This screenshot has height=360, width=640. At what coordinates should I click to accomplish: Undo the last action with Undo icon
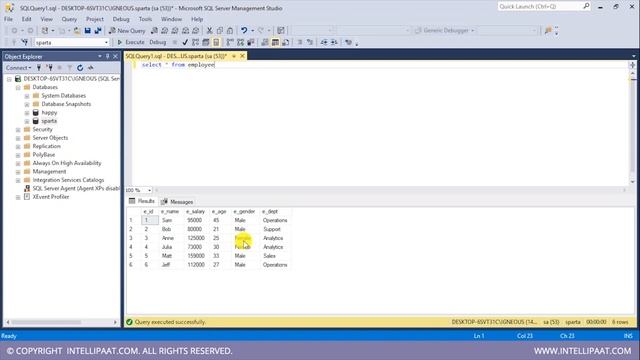tap(244, 31)
